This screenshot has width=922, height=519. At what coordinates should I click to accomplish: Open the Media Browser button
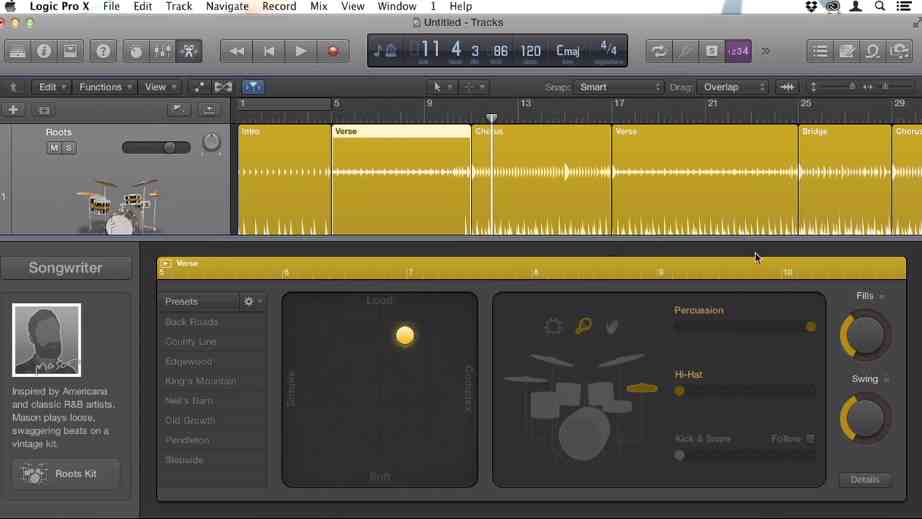pos(900,51)
